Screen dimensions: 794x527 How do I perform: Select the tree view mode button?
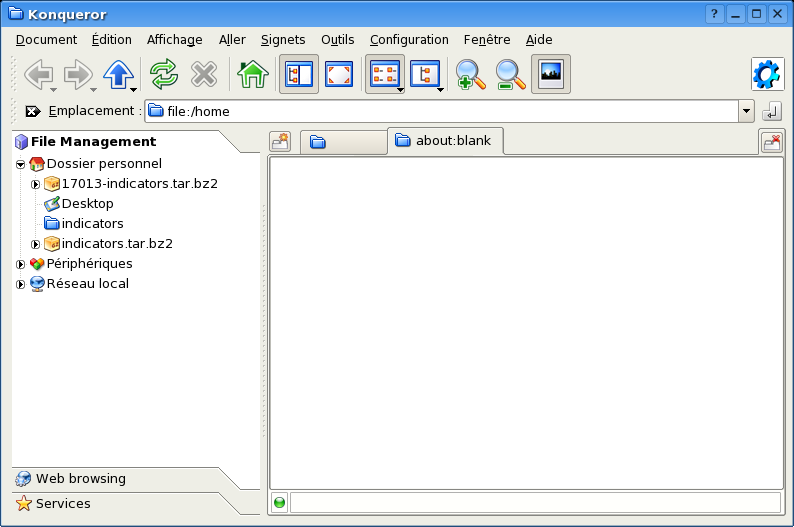pos(424,74)
